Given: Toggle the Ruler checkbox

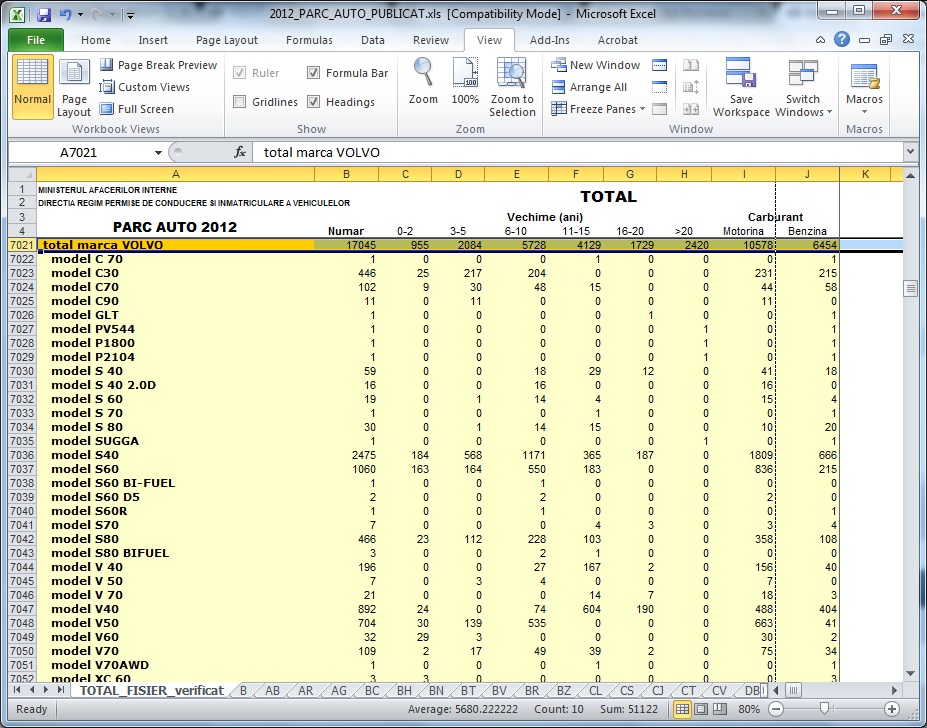Looking at the screenshot, I should click(239, 73).
